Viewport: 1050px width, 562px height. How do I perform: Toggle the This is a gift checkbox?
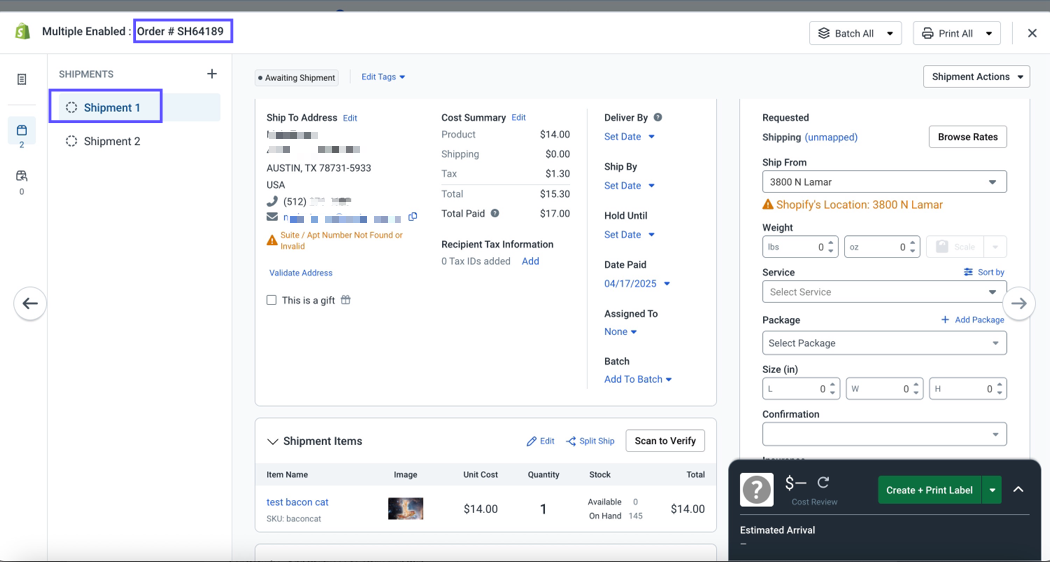271,300
